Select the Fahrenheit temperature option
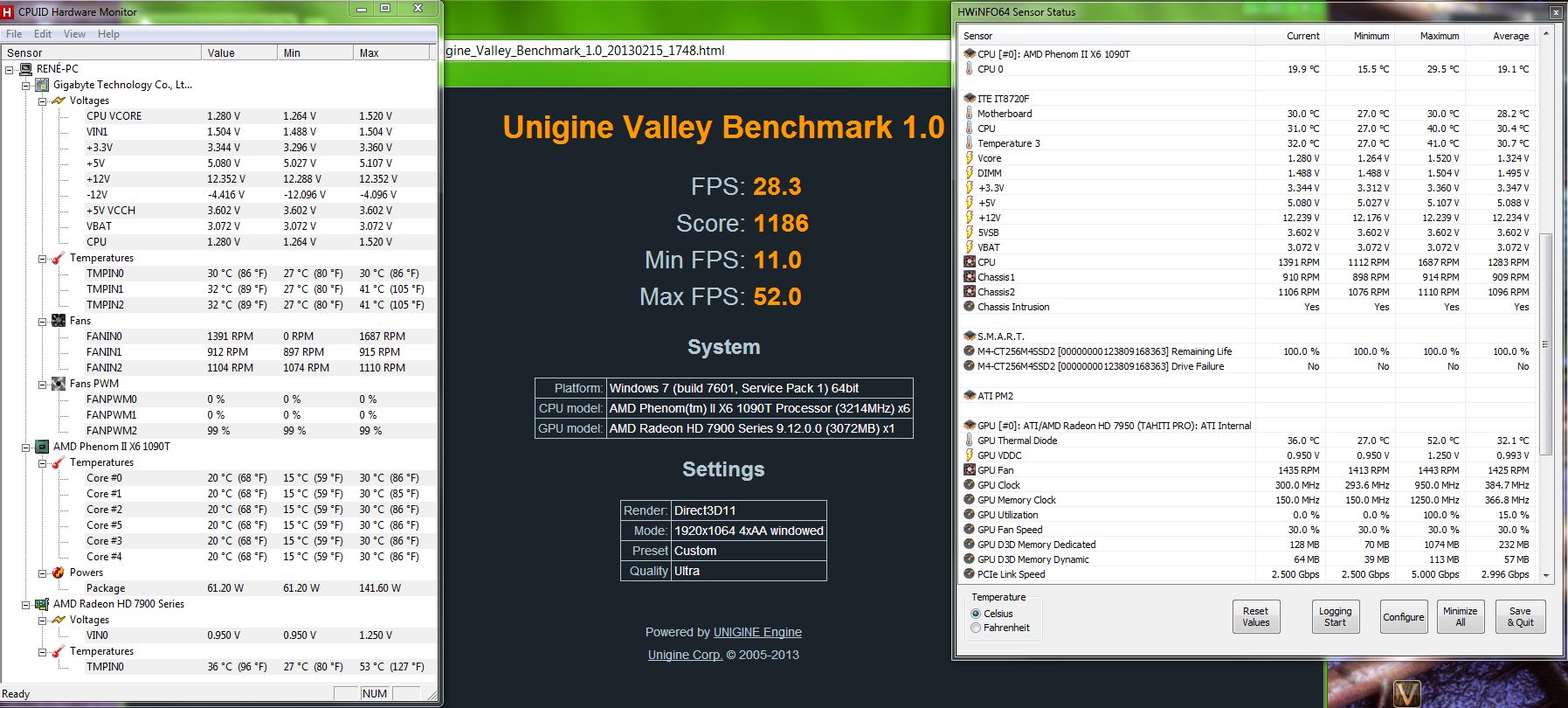Viewport: 1568px width, 708px height. click(x=976, y=628)
